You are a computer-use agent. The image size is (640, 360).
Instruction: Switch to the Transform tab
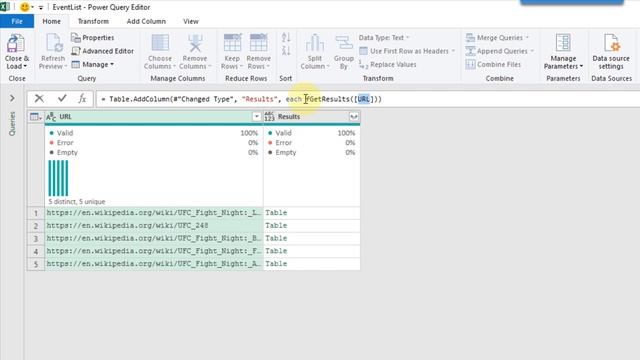click(x=93, y=21)
